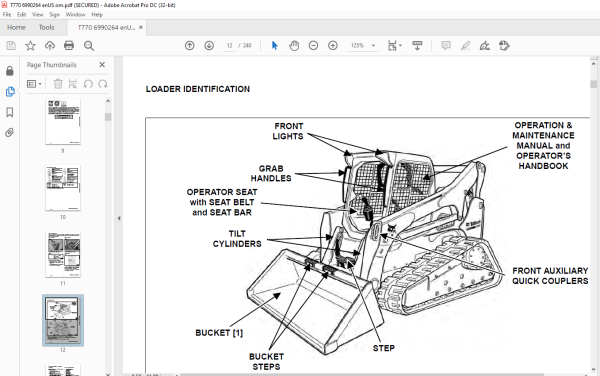Screen dimensions: 600x376
Task: Click the scrolling mode toolbar icon
Action: click(417, 46)
